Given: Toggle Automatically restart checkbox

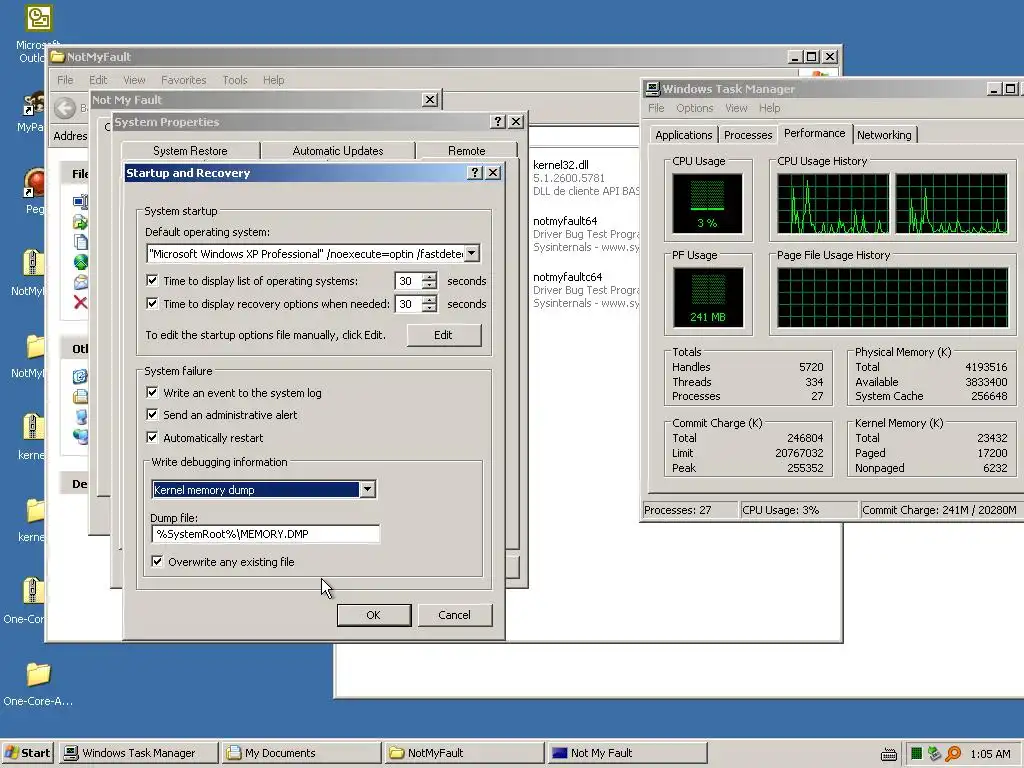Looking at the screenshot, I should click(x=152, y=438).
